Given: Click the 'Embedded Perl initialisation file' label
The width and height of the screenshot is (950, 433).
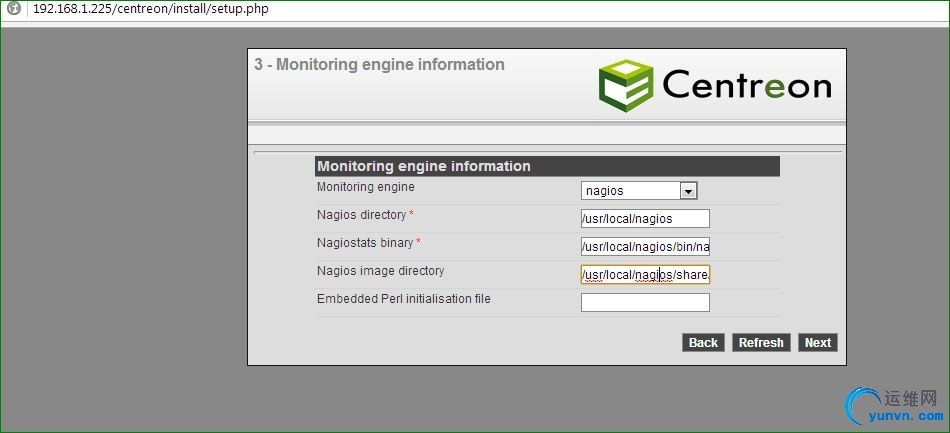Looking at the screenshot, I should coord(404,299).
